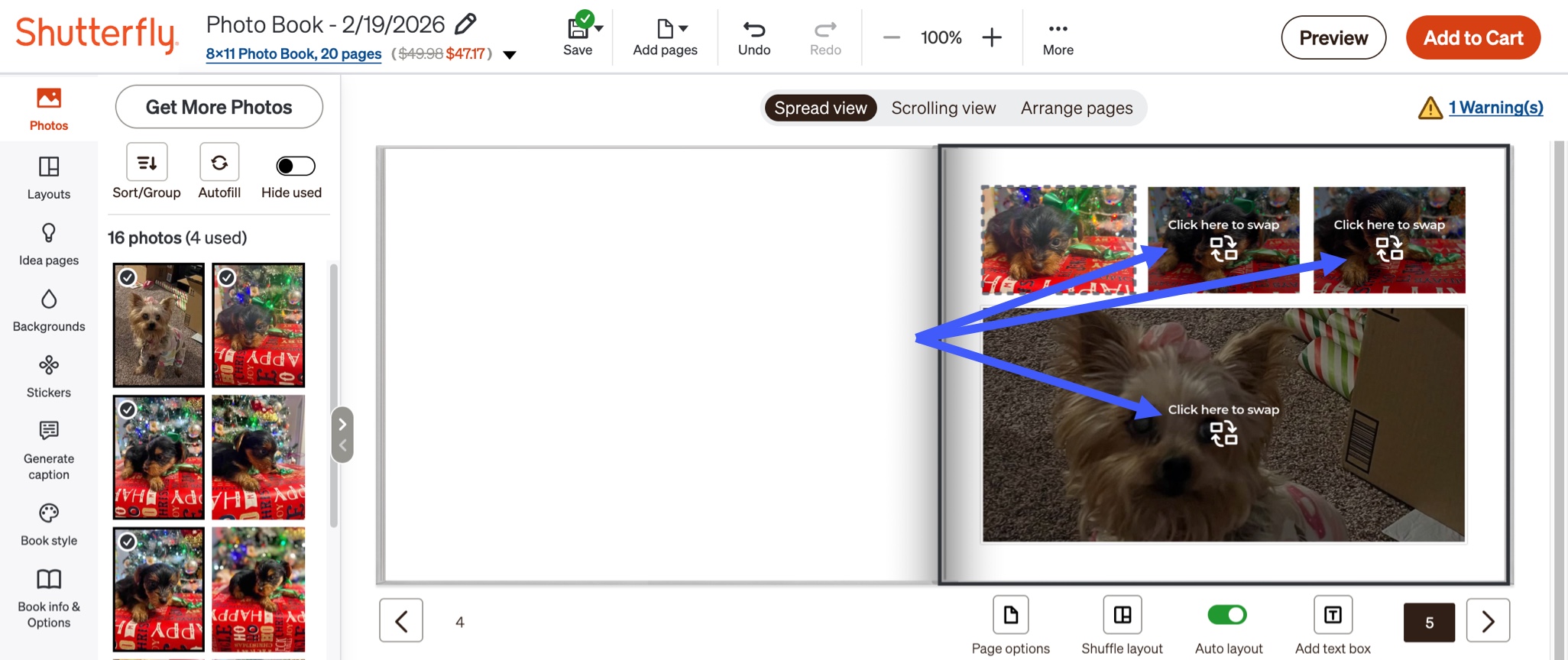Click the pencil icon to rename the book
The width and height of the screenshot is (1568, 660).
[465, 24]
